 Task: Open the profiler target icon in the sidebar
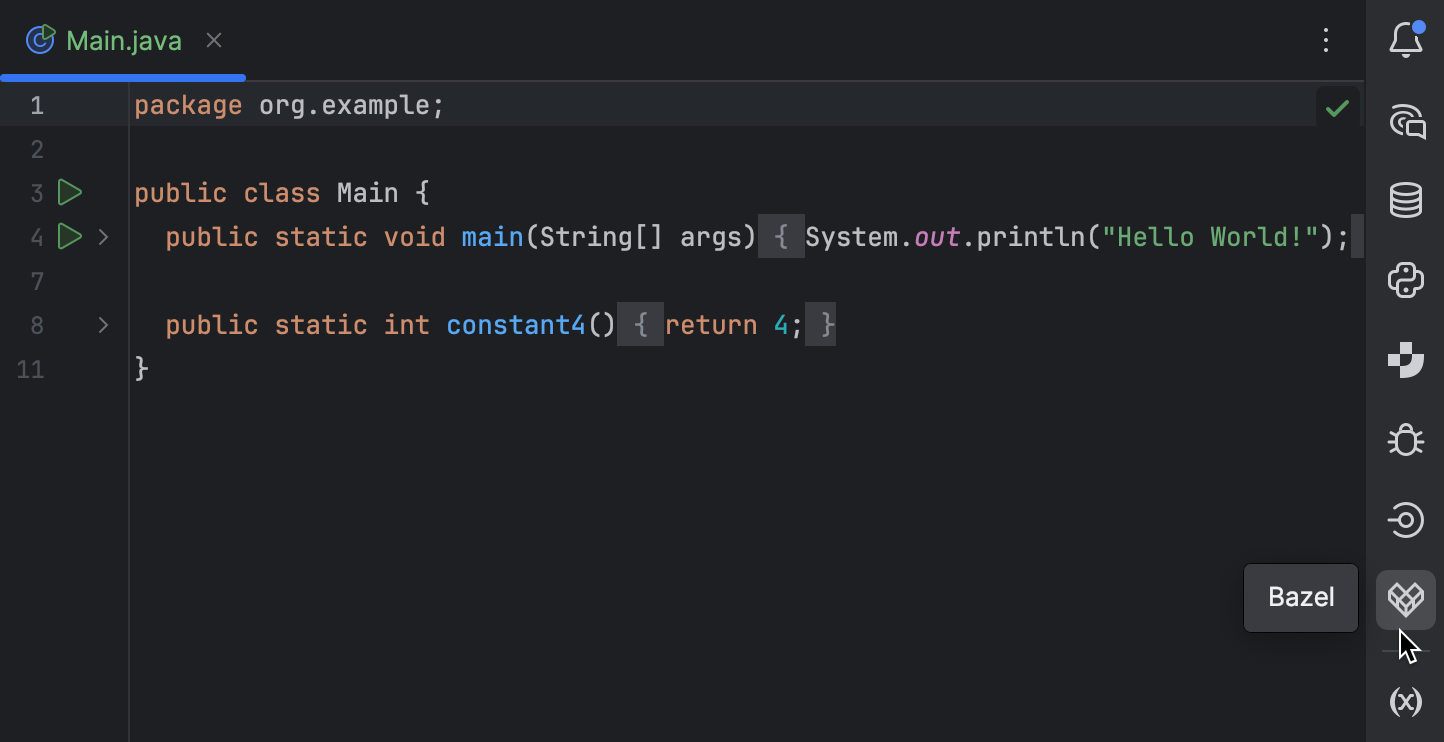coord(1406,520)
